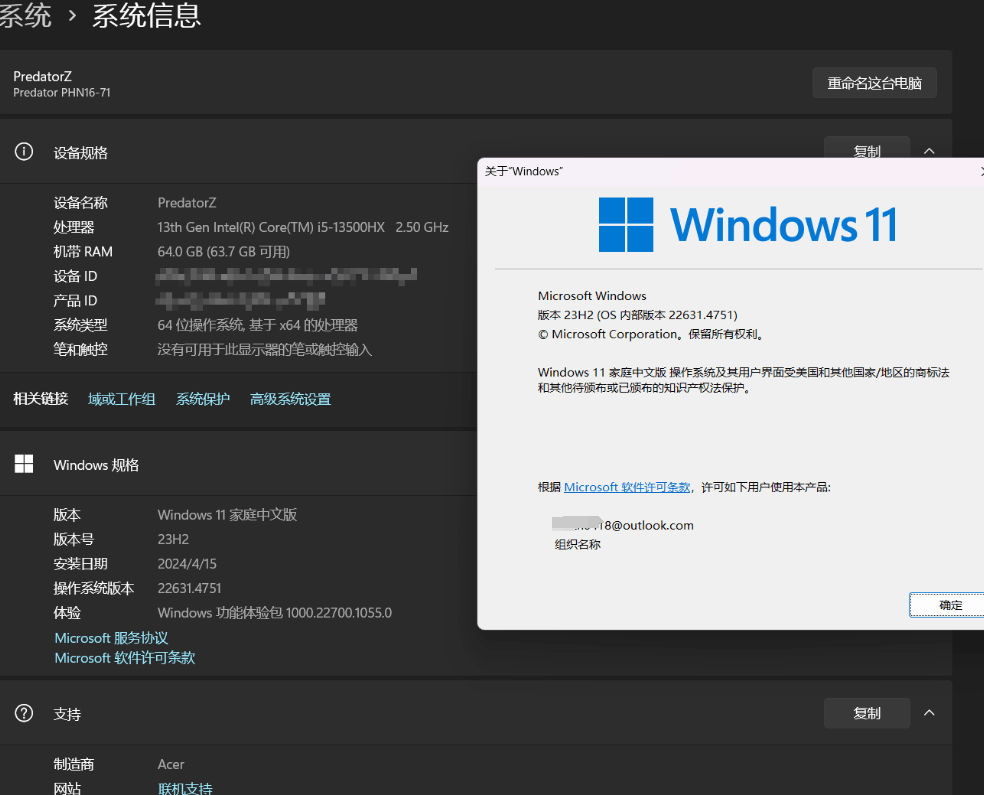Click the outlook.com email in About dialog

tap(623, 525)
